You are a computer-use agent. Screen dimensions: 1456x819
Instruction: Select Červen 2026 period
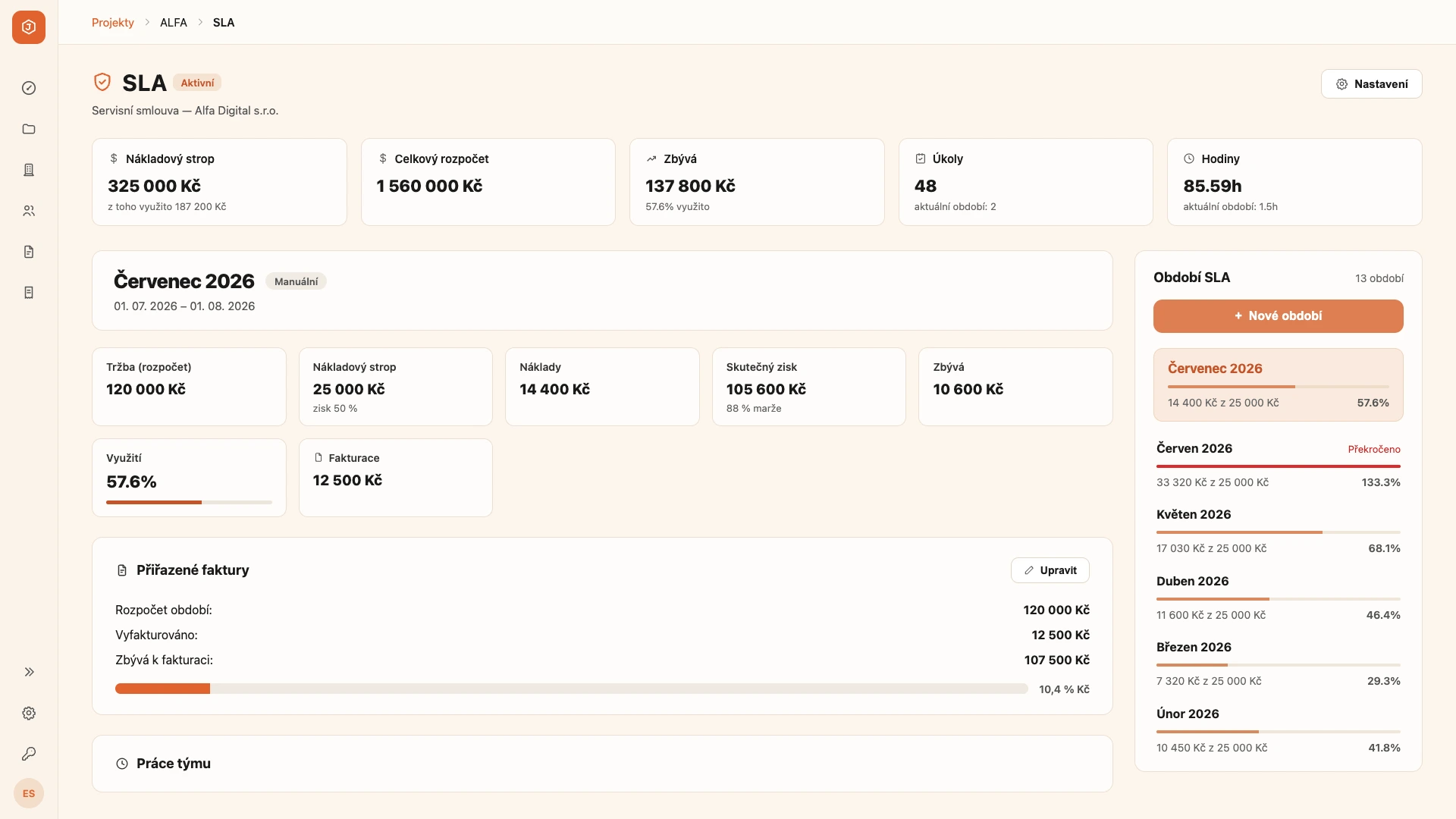pos(1278,465)
